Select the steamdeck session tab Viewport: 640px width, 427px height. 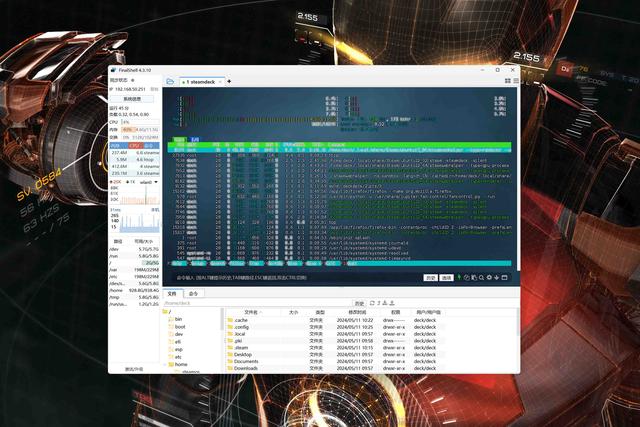tap(201, 82)
